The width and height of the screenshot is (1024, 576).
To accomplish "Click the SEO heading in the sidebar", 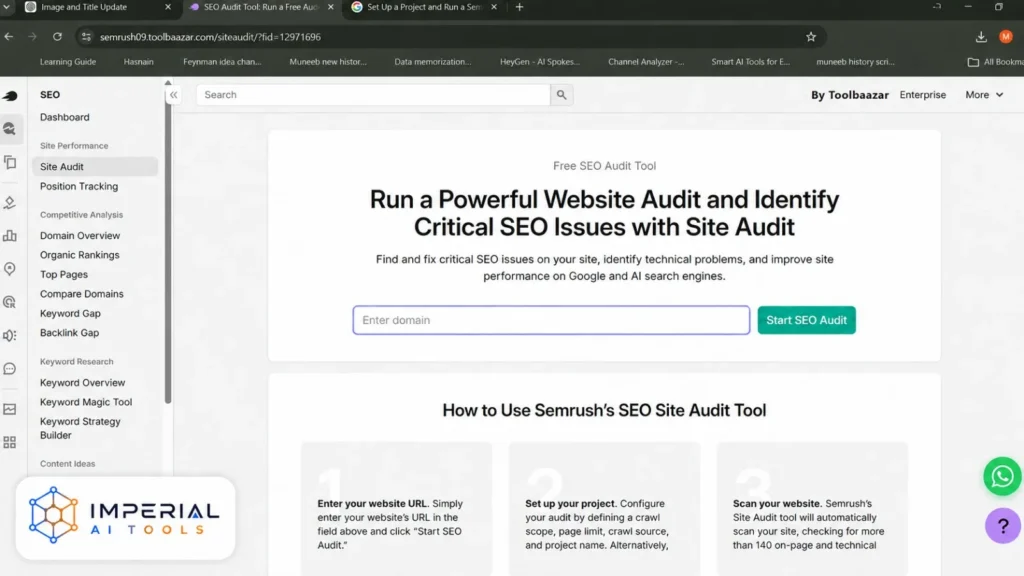I will tap(50, 95).
